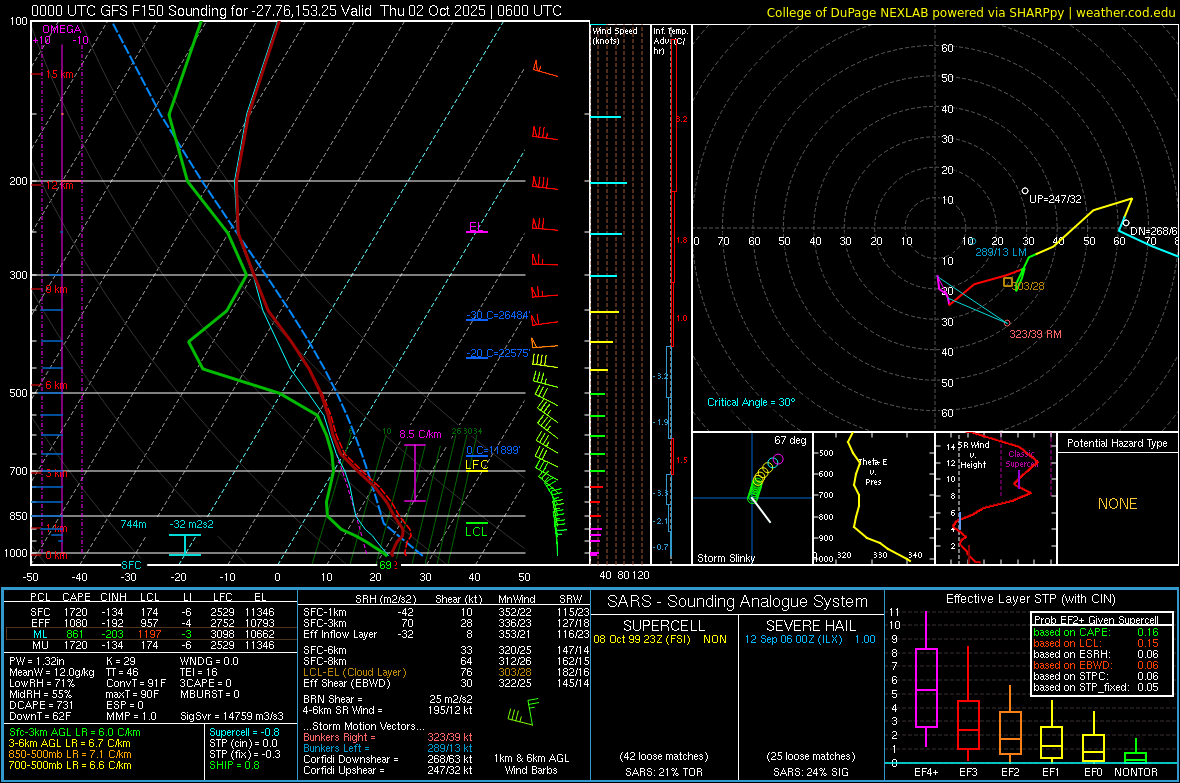Click the Inf. Temp. Adv. panel heading

[670, 41]
